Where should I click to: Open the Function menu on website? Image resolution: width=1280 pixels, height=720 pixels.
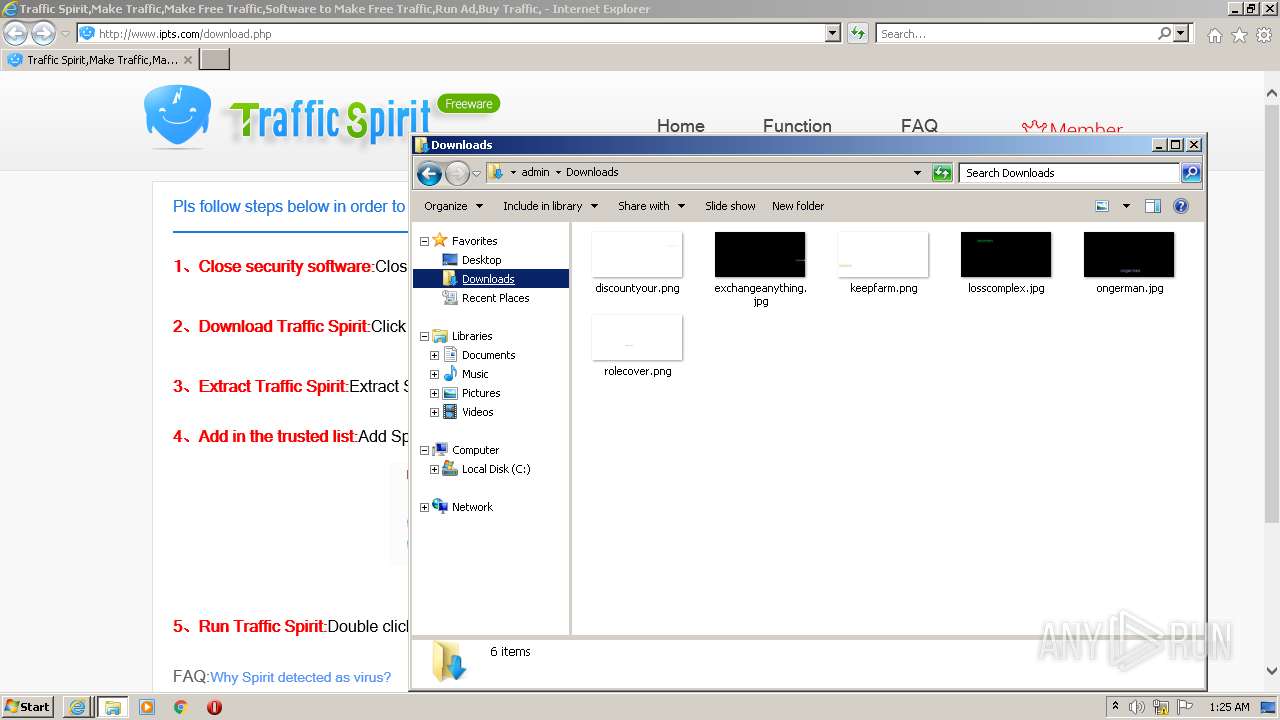coord(797,126)
